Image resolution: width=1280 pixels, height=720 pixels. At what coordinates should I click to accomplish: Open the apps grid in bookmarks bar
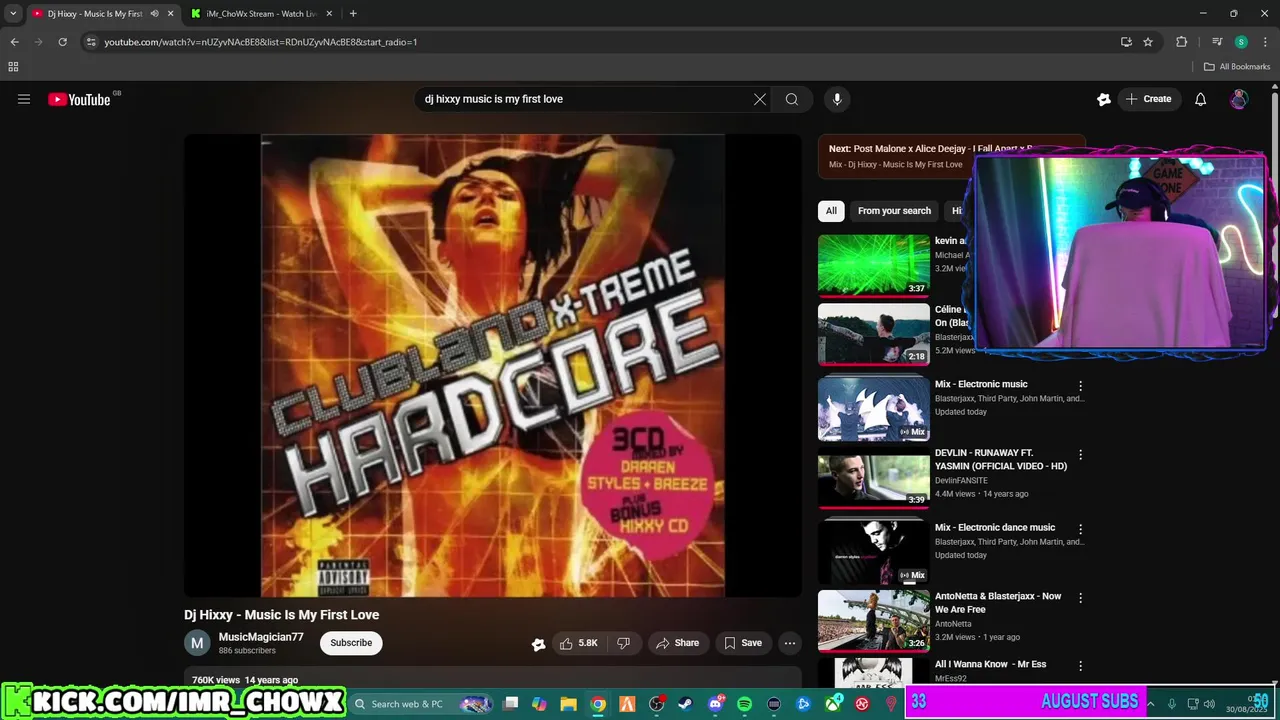[x=13, y=67]
